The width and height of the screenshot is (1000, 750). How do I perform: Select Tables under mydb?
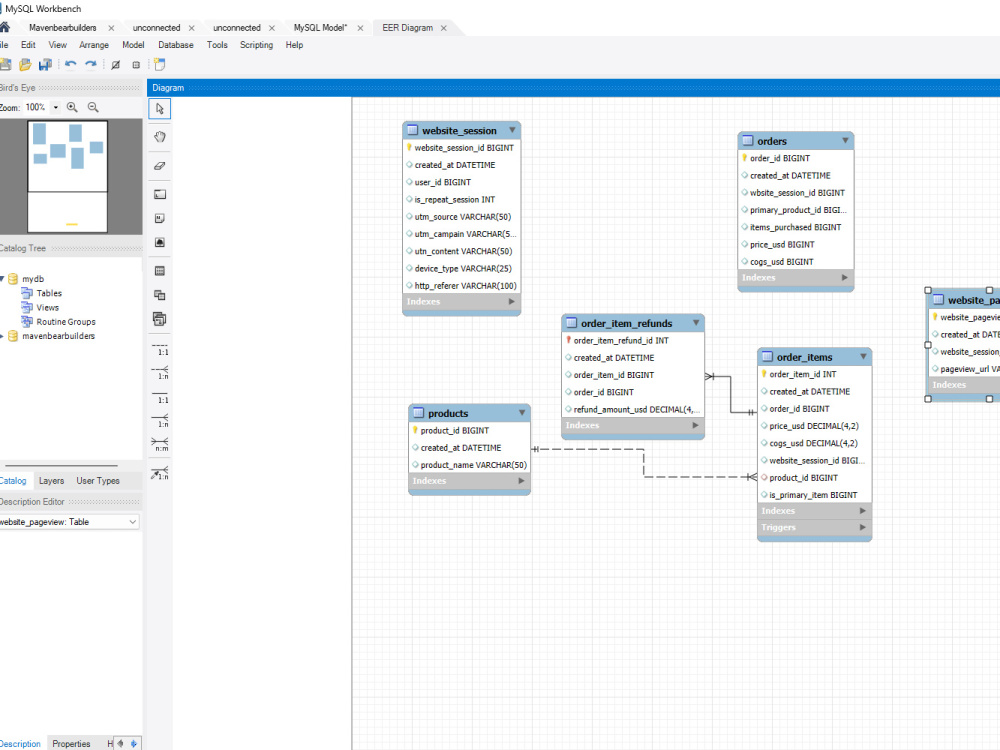(49, 293)
